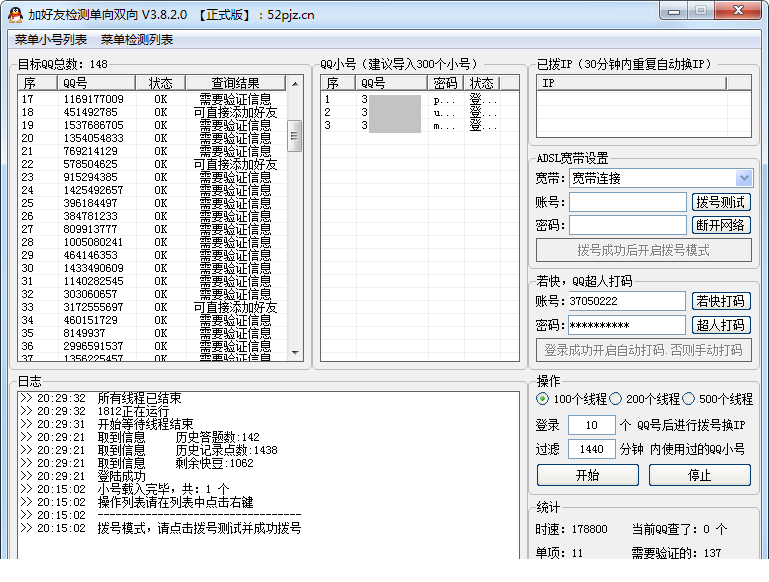The image size is (769, 582).
Task: Select row with QQ 2996591537
Action: point(152,346)
